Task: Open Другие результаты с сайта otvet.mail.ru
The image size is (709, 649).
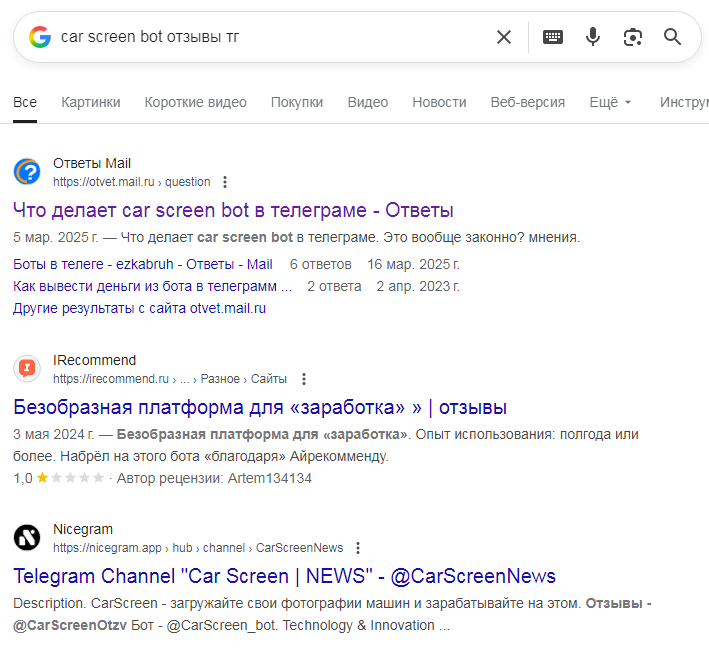Action: pos(139,308)
